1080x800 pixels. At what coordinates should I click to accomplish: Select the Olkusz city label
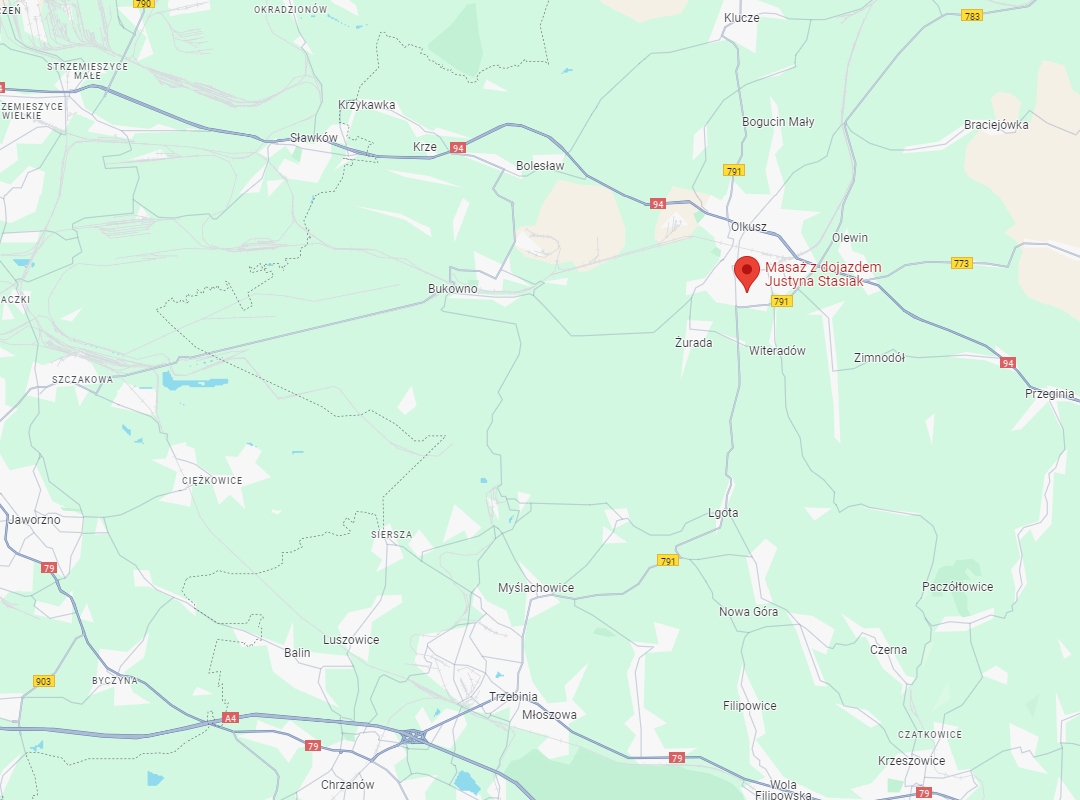coord(749,227)
